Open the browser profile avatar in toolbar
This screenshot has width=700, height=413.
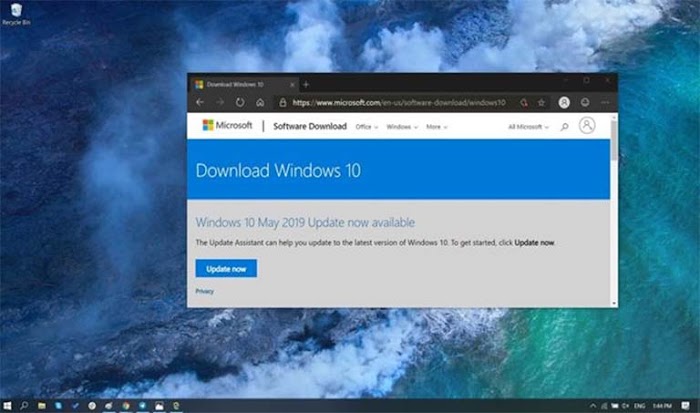point(564,102)
